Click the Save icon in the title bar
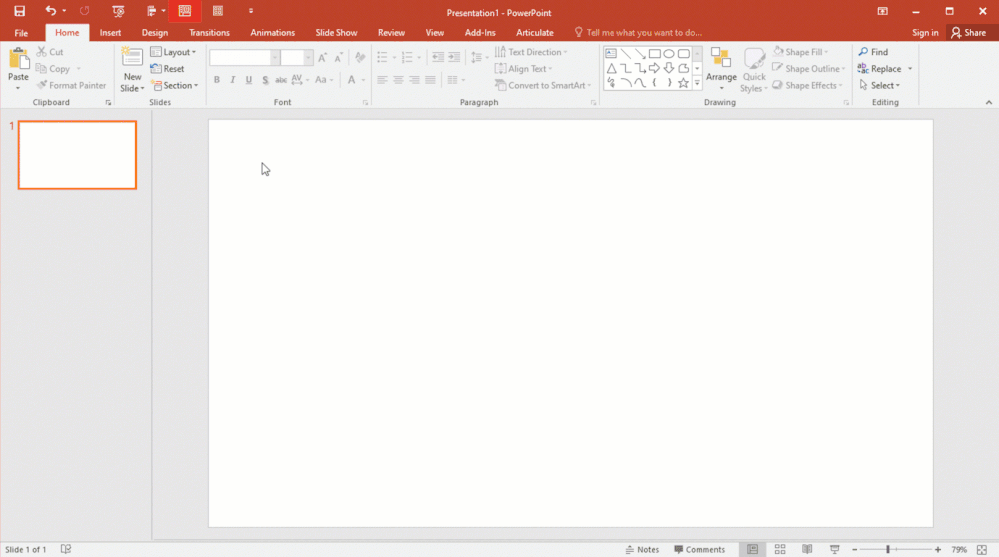999x557 pixels. point(19,11)
